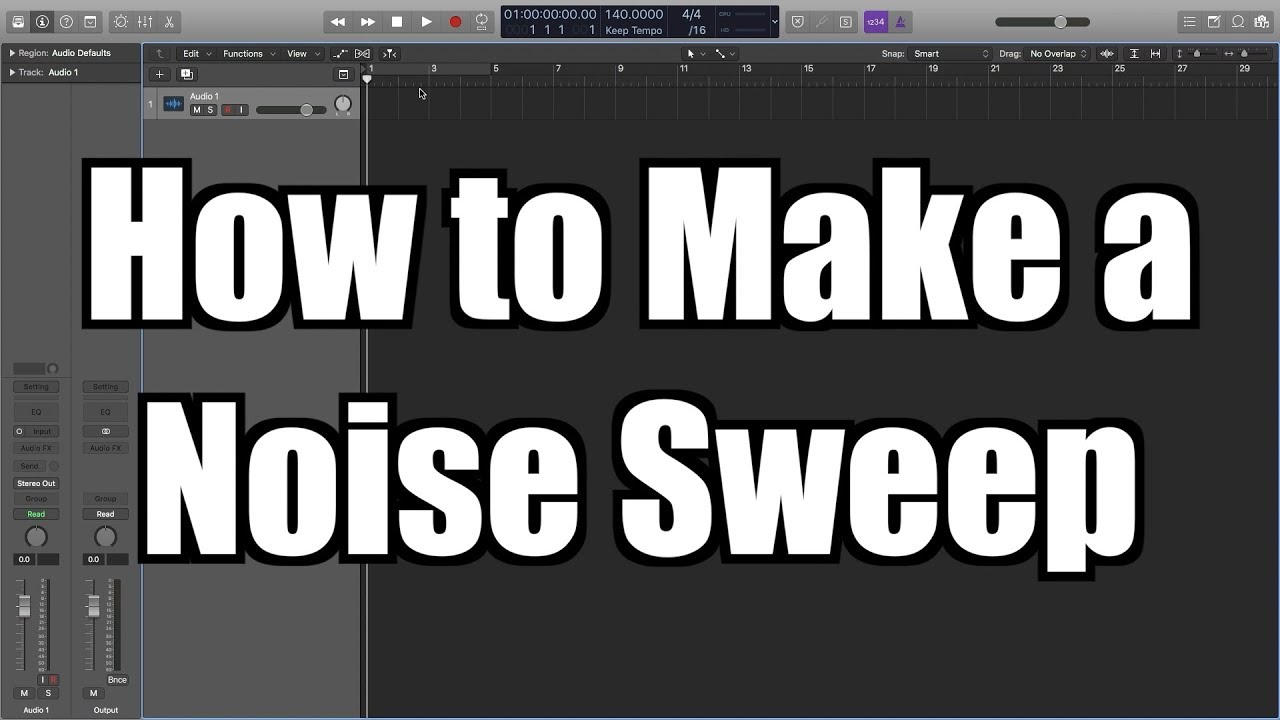Click the Fast Forward transport button
1280x720 pixels.
point(367,21)
